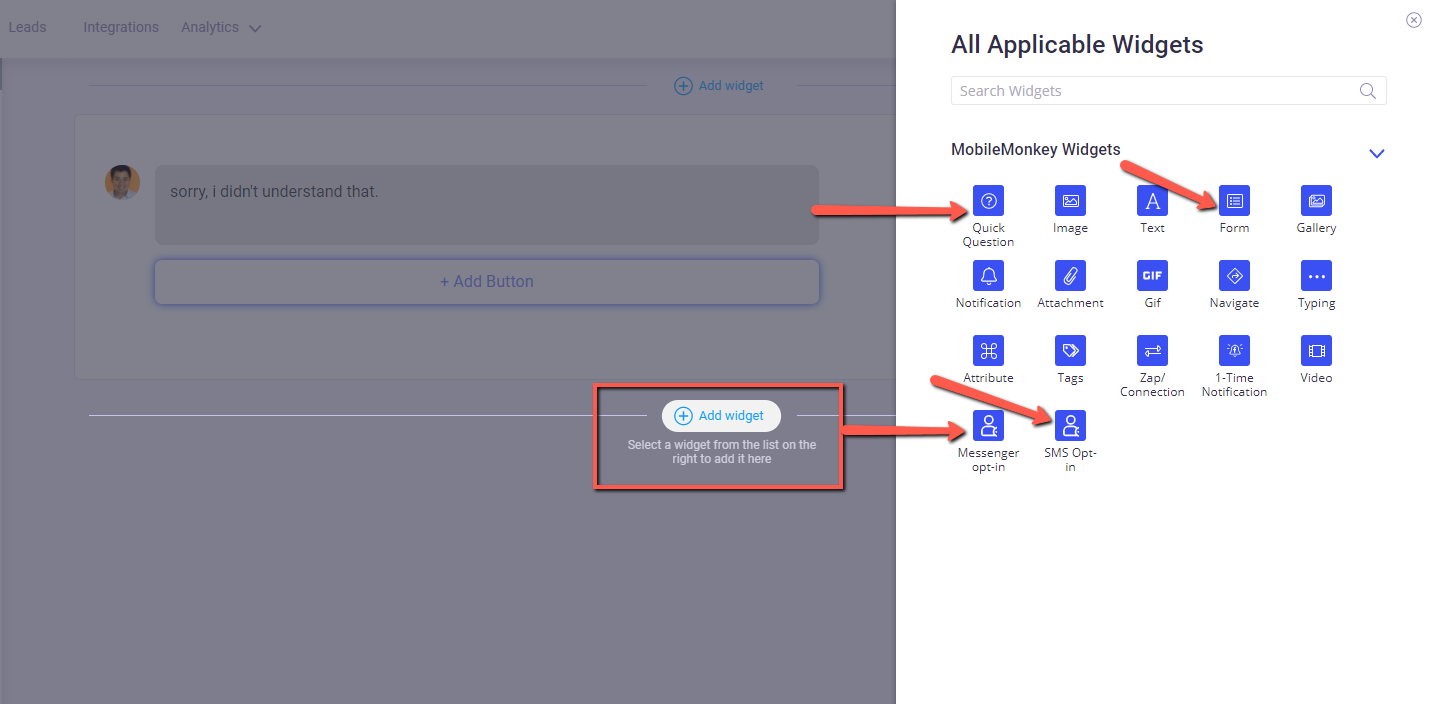This screenshot has width=1437, height=704.
Task: Add a Notification widget
Action: (x=988, y=276)
